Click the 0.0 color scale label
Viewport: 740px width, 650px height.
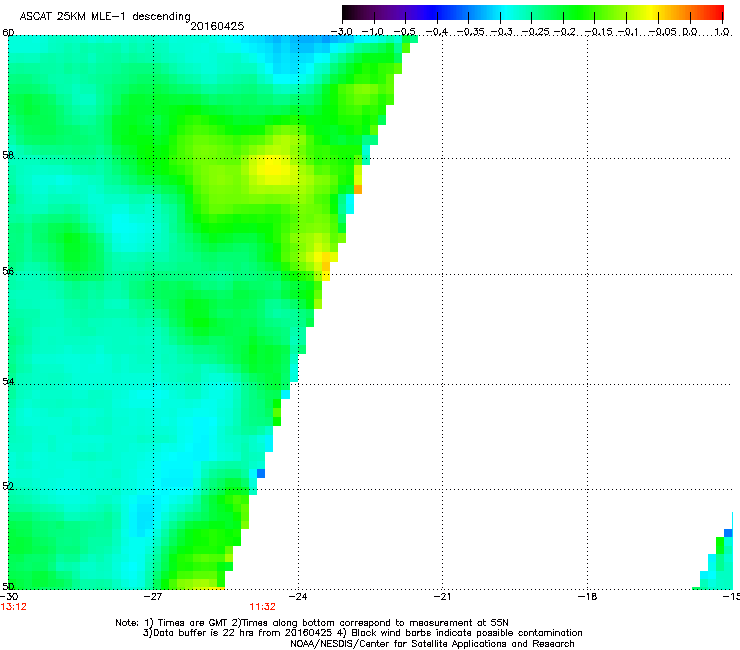pos(690,32)
